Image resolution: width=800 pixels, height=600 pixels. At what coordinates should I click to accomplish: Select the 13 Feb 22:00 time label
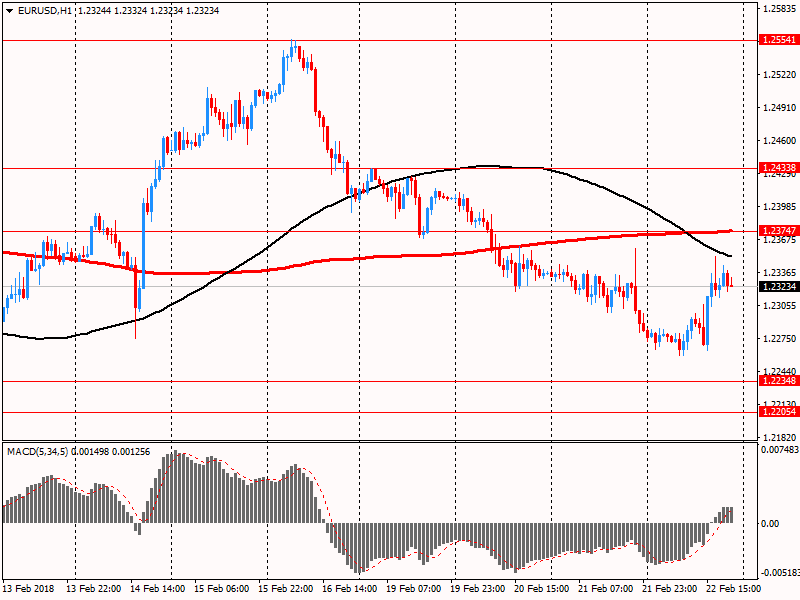point(94,588)
